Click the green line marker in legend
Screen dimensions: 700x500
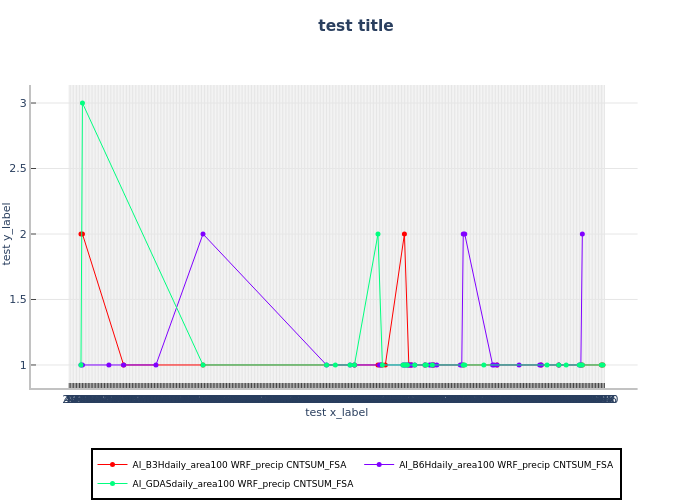pos(112,484)
